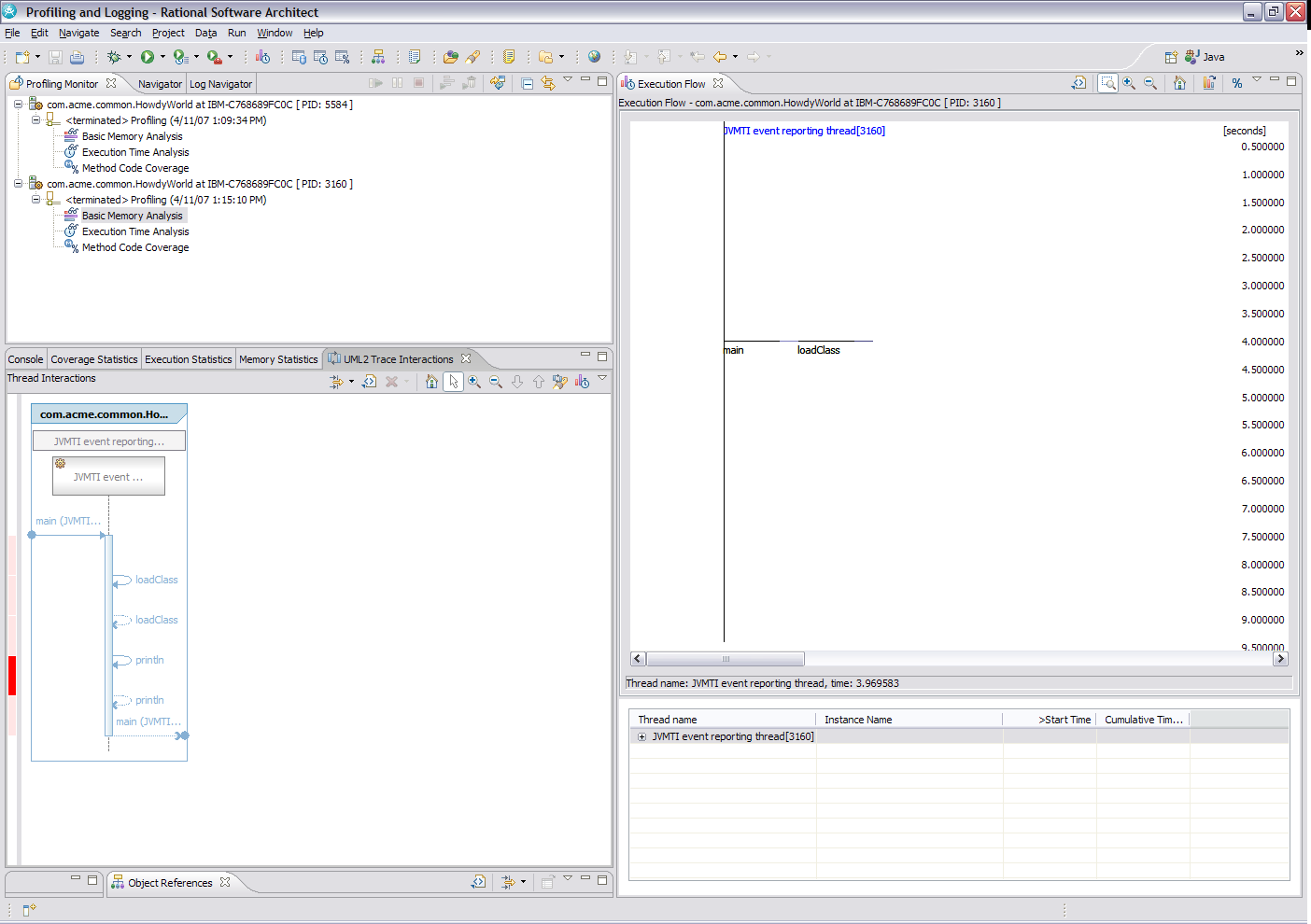Screen dimensions: 1311x924
Task: Zoom in on UML2 Trace Interactions diagram
Action: pos(474,382)
